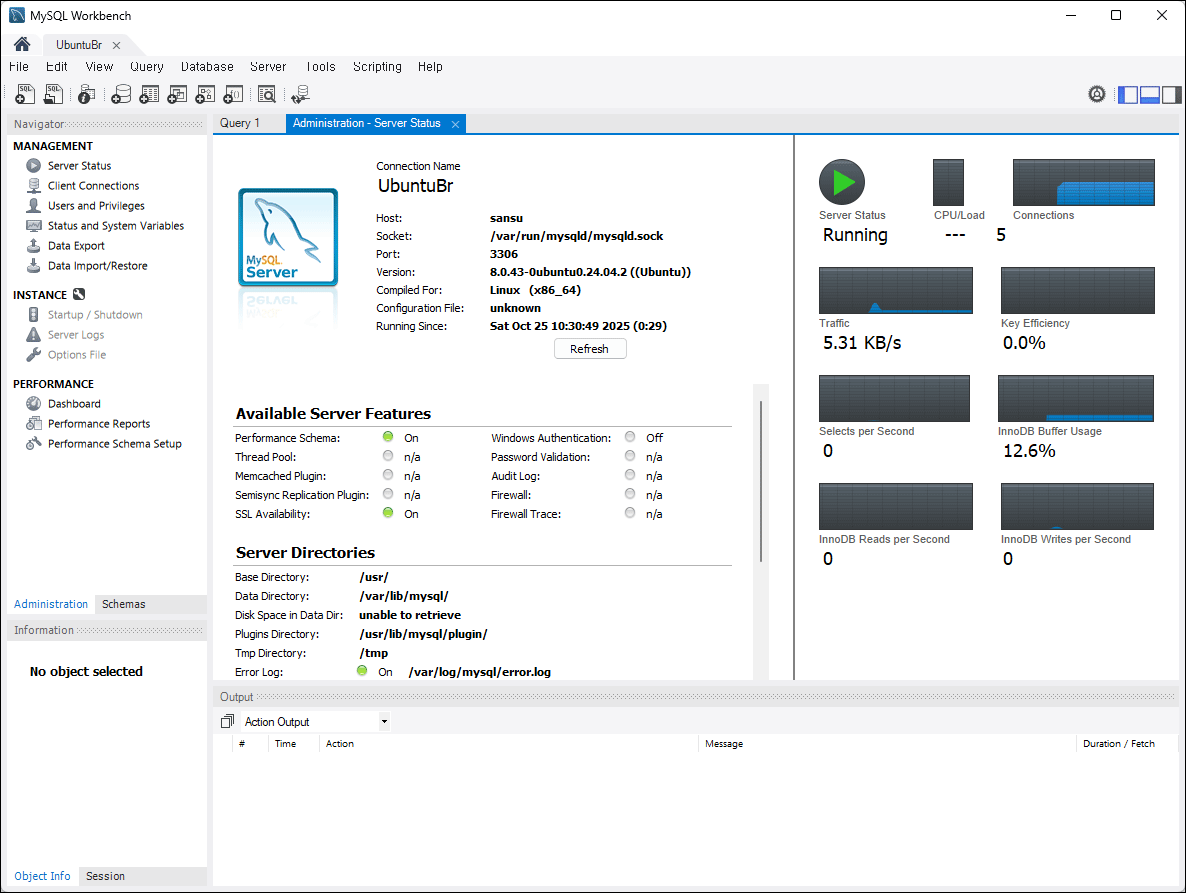Open Server Status in Navigator

tap(79, 166)
